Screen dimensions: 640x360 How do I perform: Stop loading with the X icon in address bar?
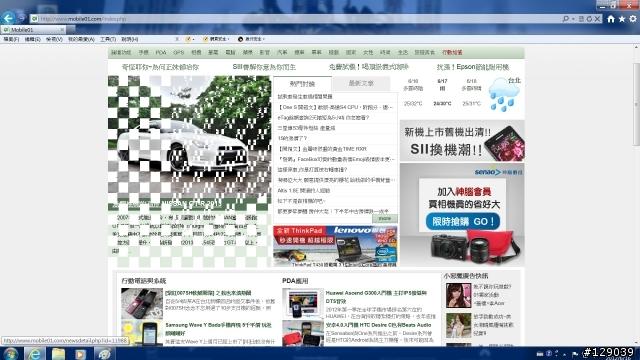(597, 19)
